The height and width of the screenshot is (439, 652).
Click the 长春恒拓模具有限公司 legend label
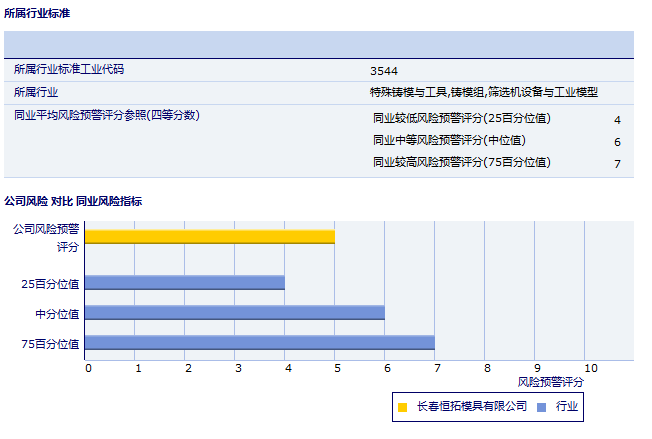pyautogui.click(x=471, y=406)
